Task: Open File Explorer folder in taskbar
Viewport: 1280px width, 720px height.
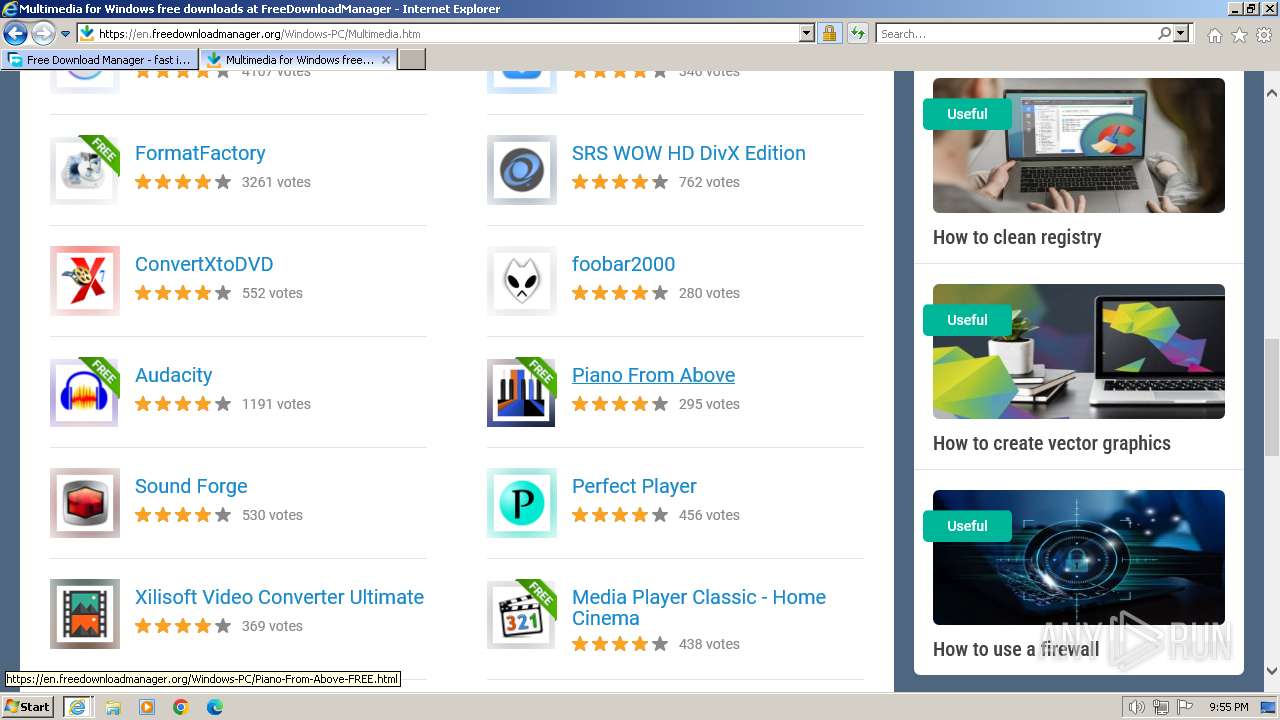Action: coord(113,707)
